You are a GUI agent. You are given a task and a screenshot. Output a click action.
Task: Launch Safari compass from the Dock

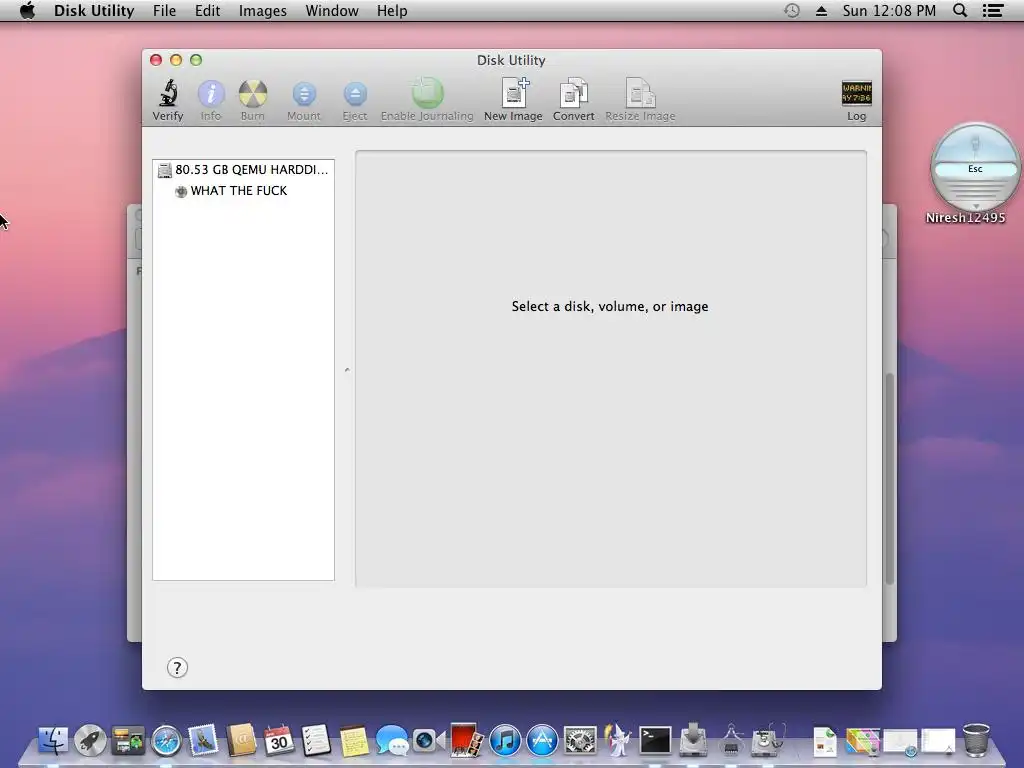pos(166,741)
